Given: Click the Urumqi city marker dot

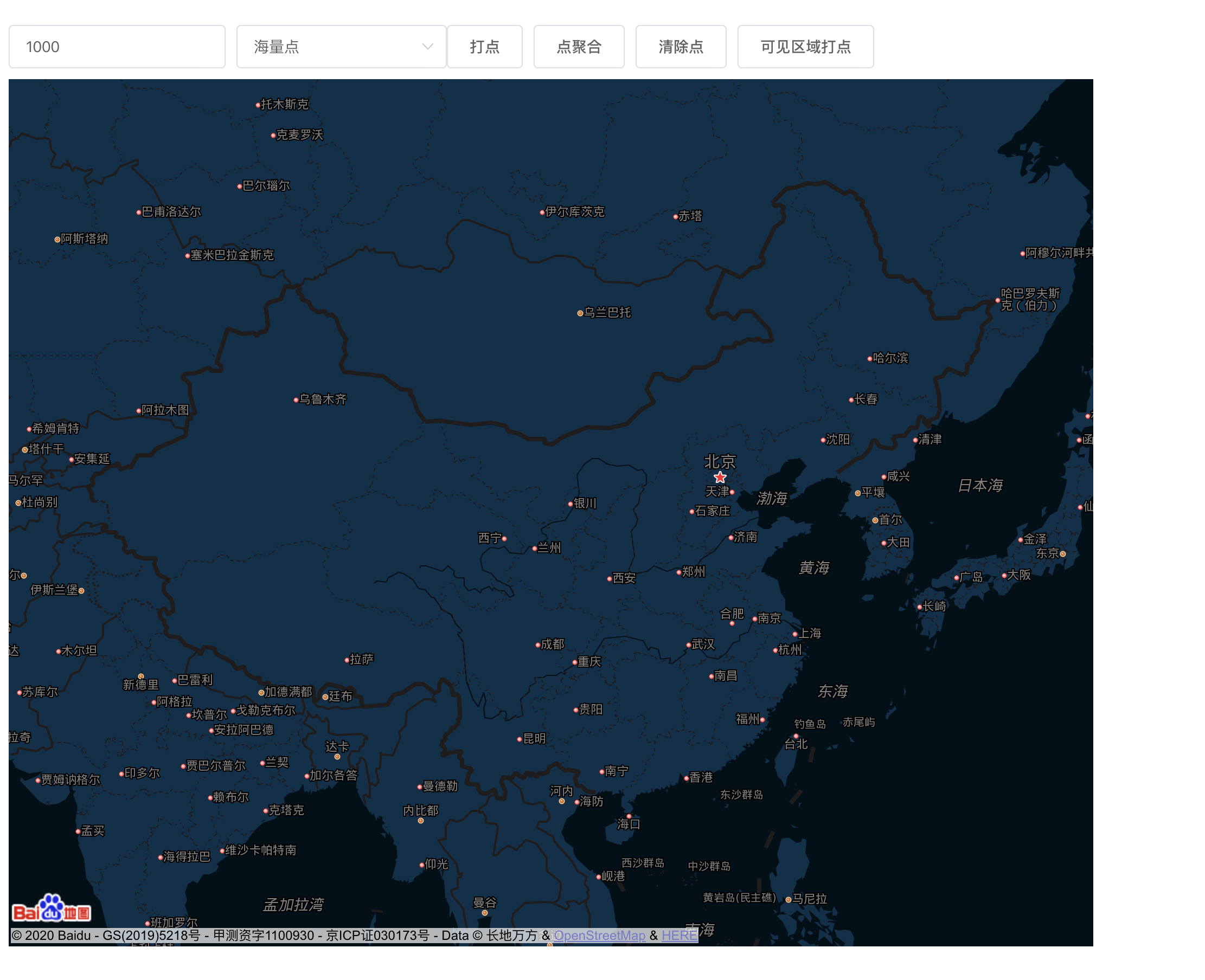Looking at the screenshot, I should (296, 400).
